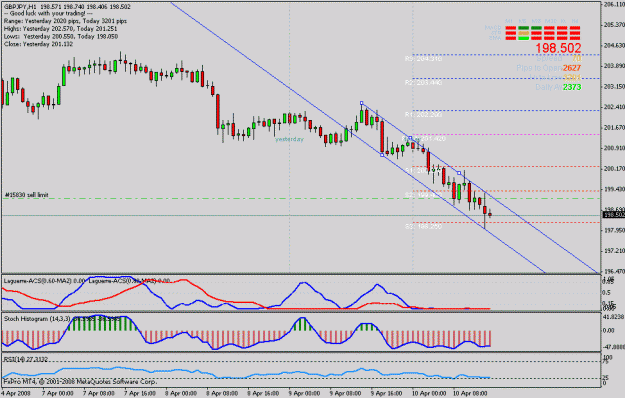Click the cyan 'yesterday' session label
This screenshot has height=398, width=625.
289,139
